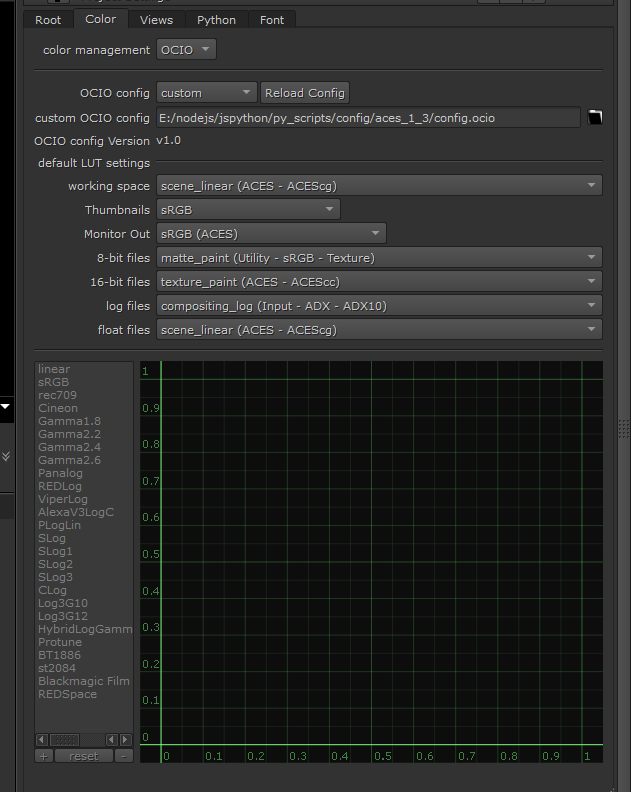Click the browse file icon for custom OCIO config

pyautogui.click(x=595, y=118)
